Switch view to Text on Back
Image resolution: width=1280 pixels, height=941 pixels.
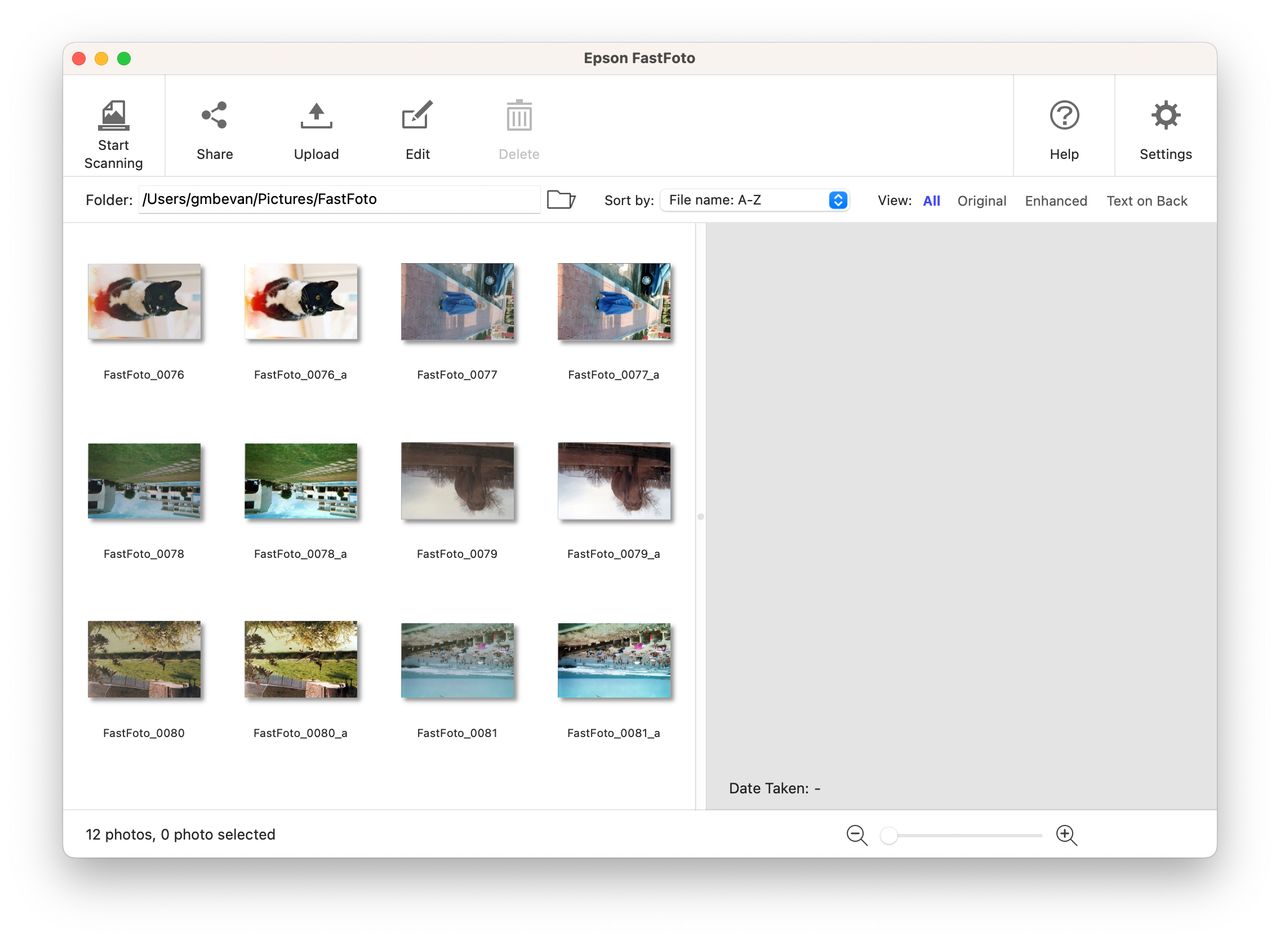point(1147,201)
